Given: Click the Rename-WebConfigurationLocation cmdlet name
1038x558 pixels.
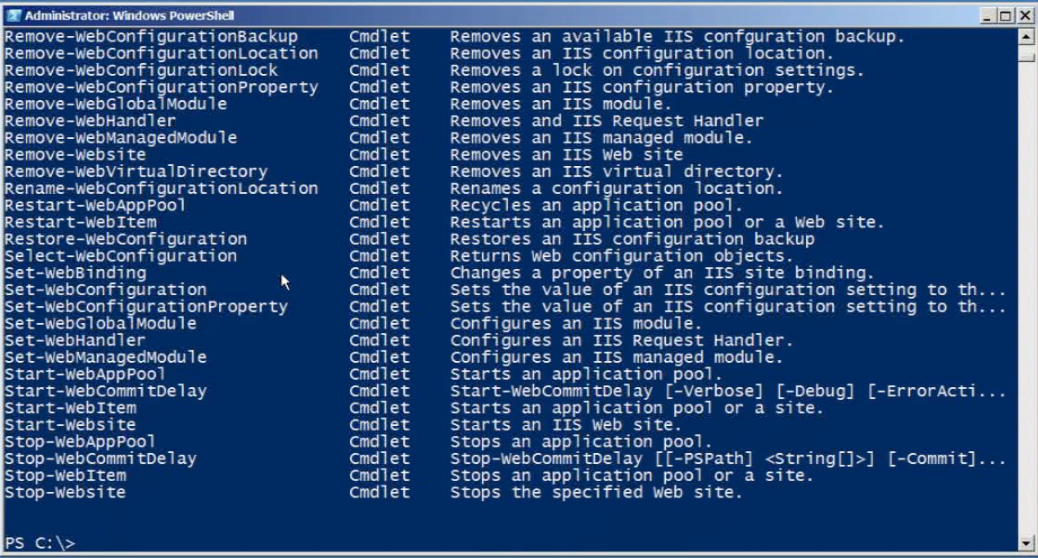Looking at the screenshot, I should [x=161, y=188].
